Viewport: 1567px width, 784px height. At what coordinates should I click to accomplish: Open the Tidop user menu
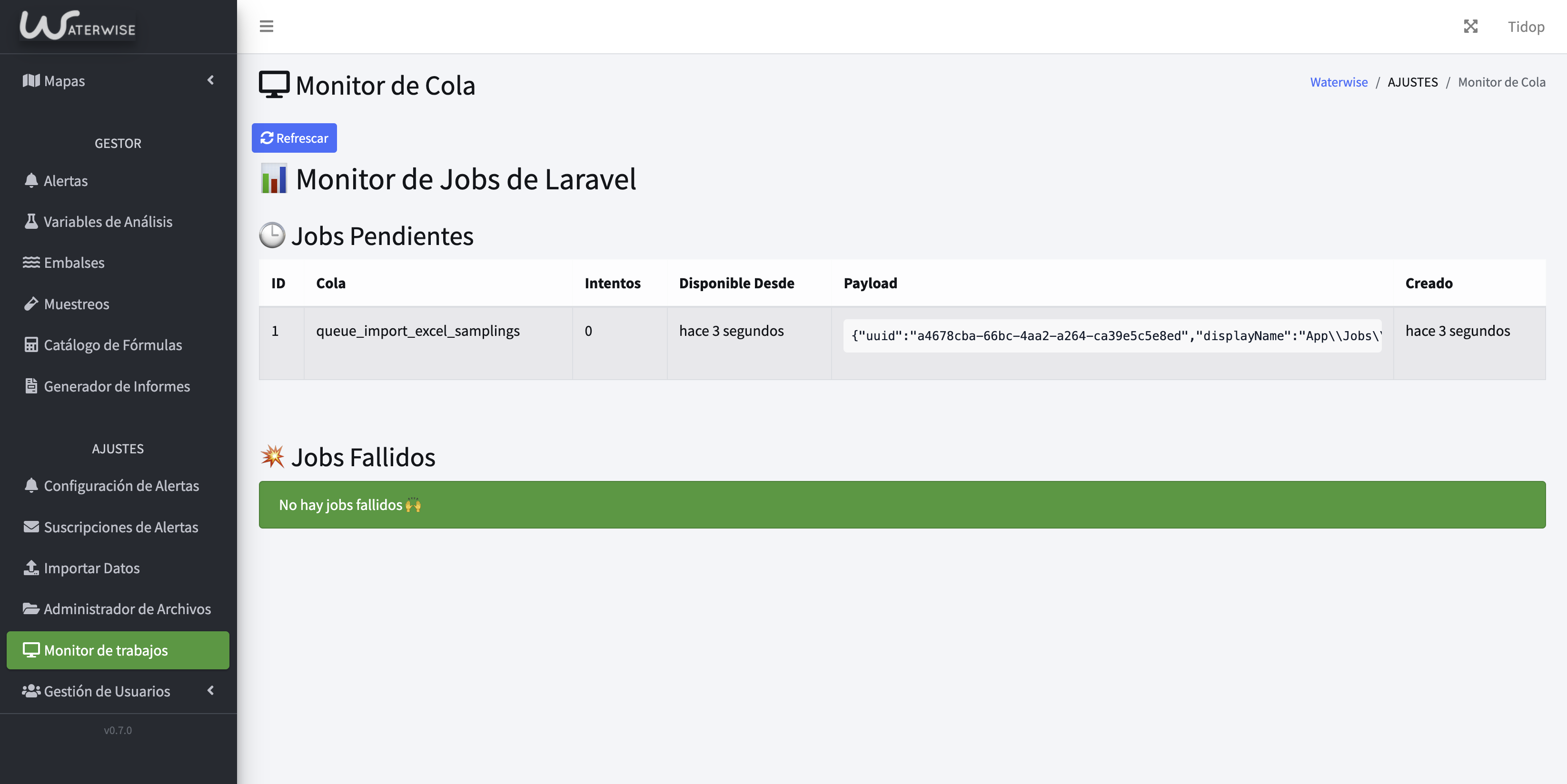click(1526, 27)
